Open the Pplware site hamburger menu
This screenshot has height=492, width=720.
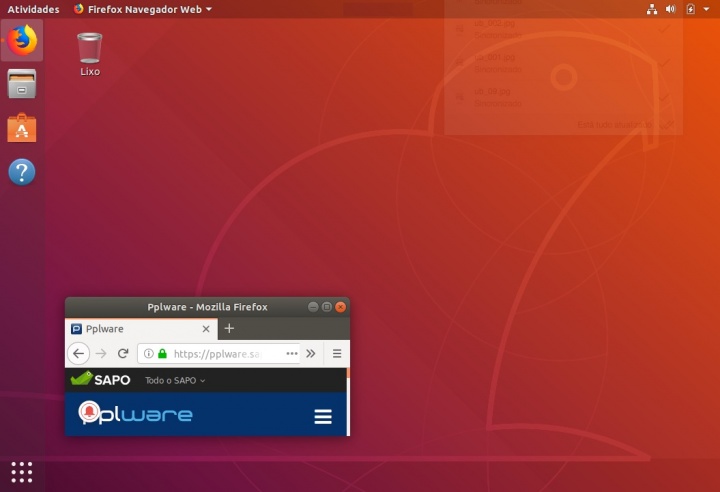coord(323,416)
